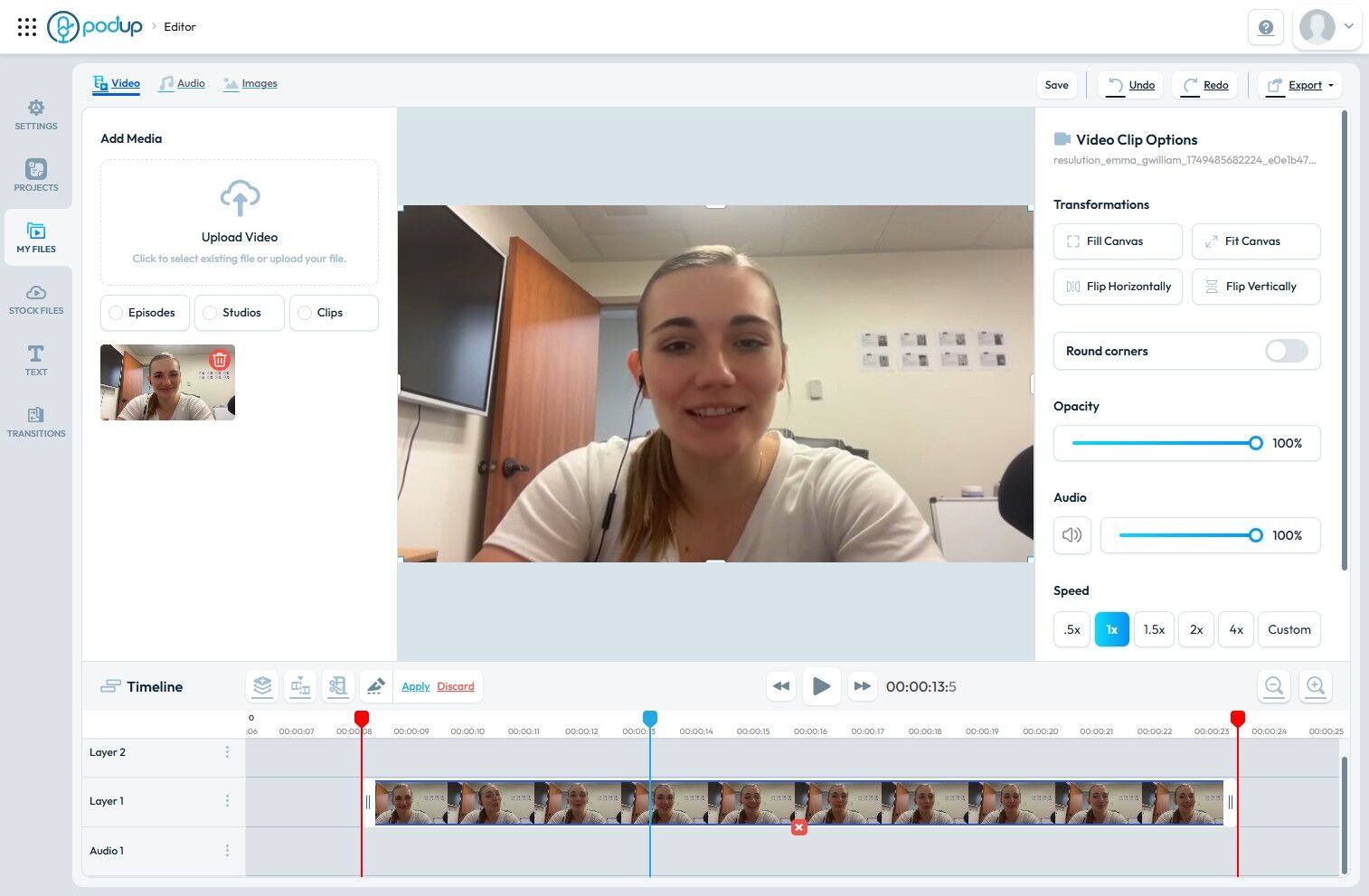The height and width of the screenshot is (896, 1369).
Task: Click the right red trim marker
Action: pos(1238,719)
